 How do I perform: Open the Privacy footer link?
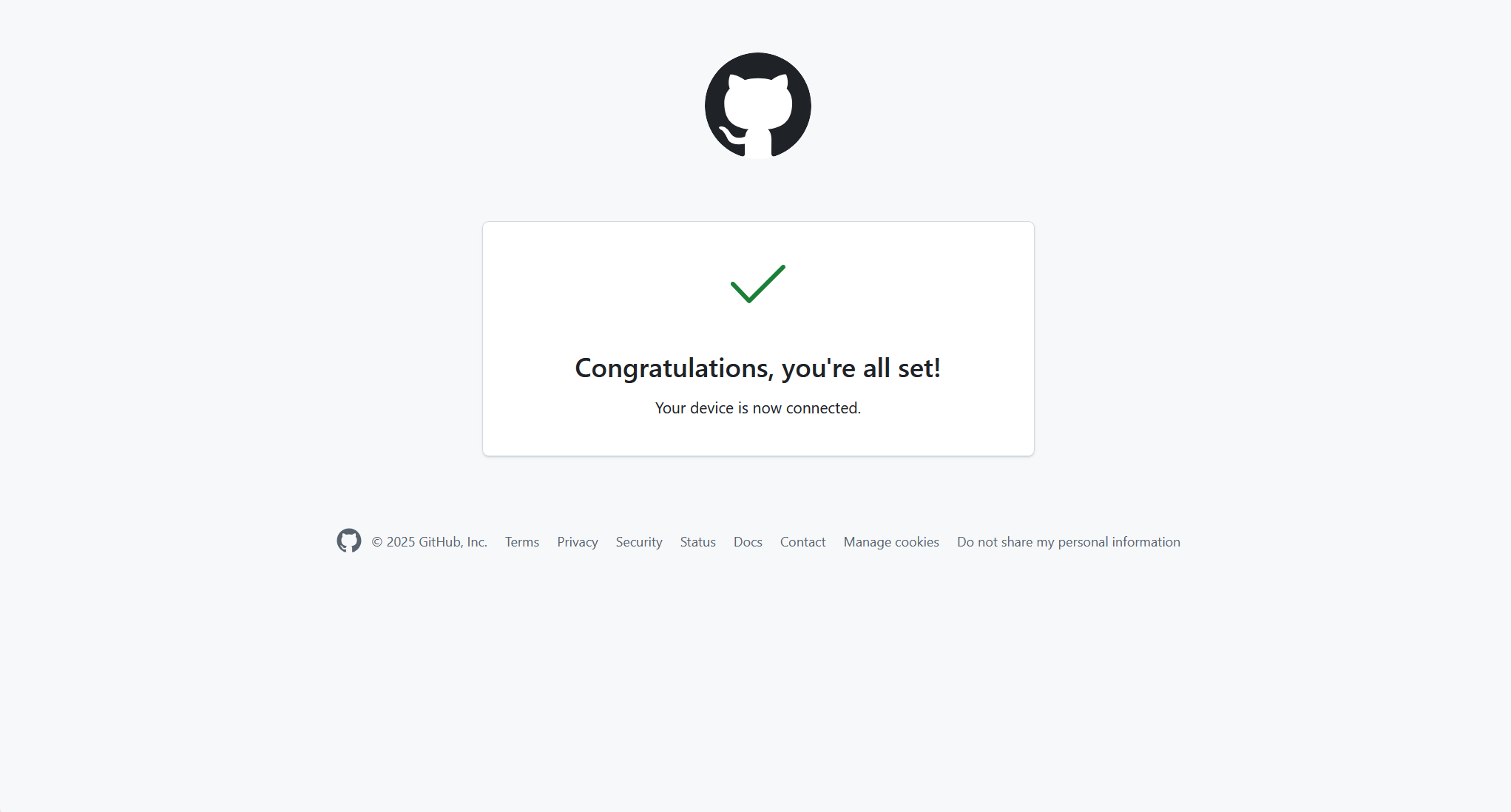click(578, 542)
